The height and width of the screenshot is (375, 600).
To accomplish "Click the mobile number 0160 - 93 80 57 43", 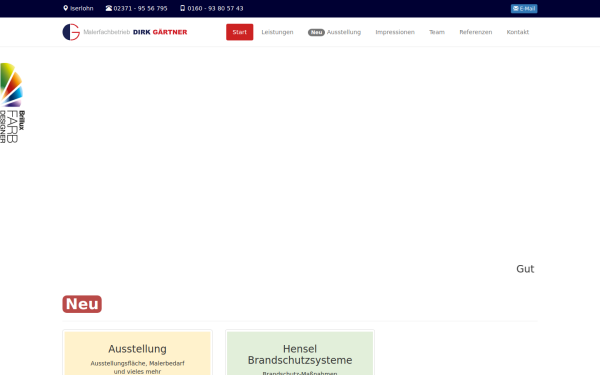I will coord(215,8).
